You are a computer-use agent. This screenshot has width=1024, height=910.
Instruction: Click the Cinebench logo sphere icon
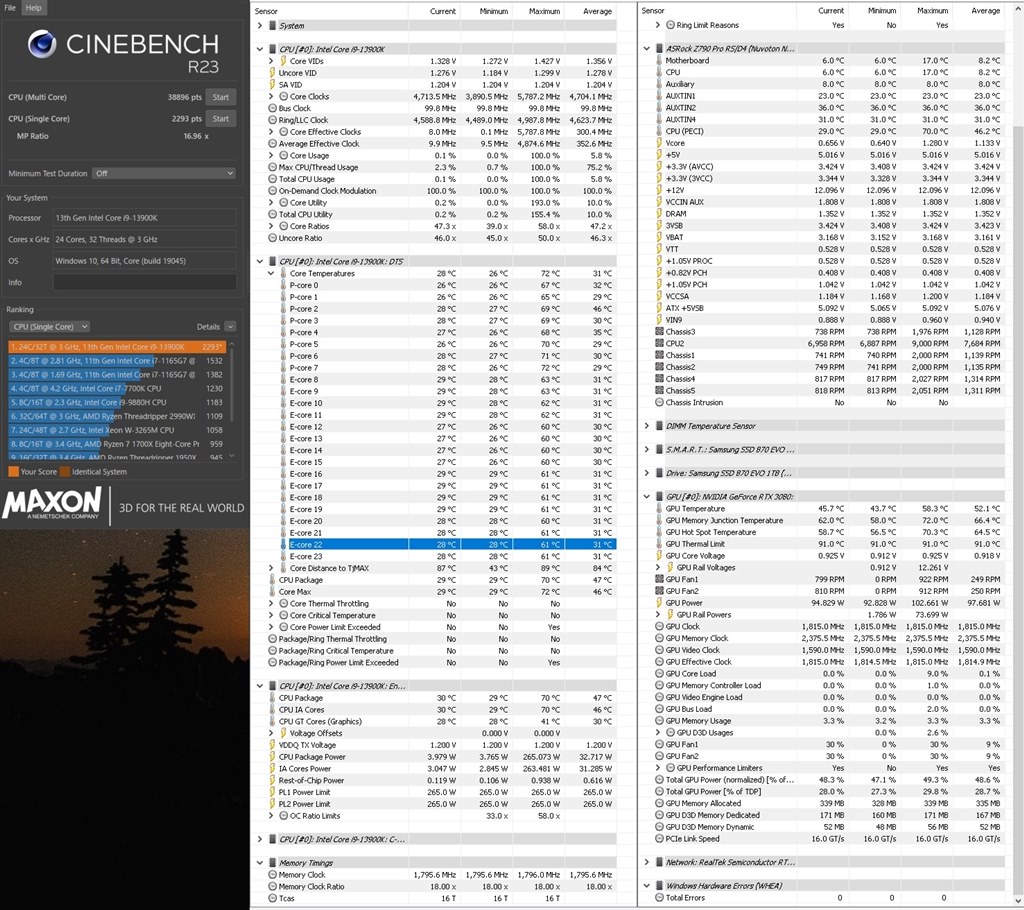tap(42, 44)
